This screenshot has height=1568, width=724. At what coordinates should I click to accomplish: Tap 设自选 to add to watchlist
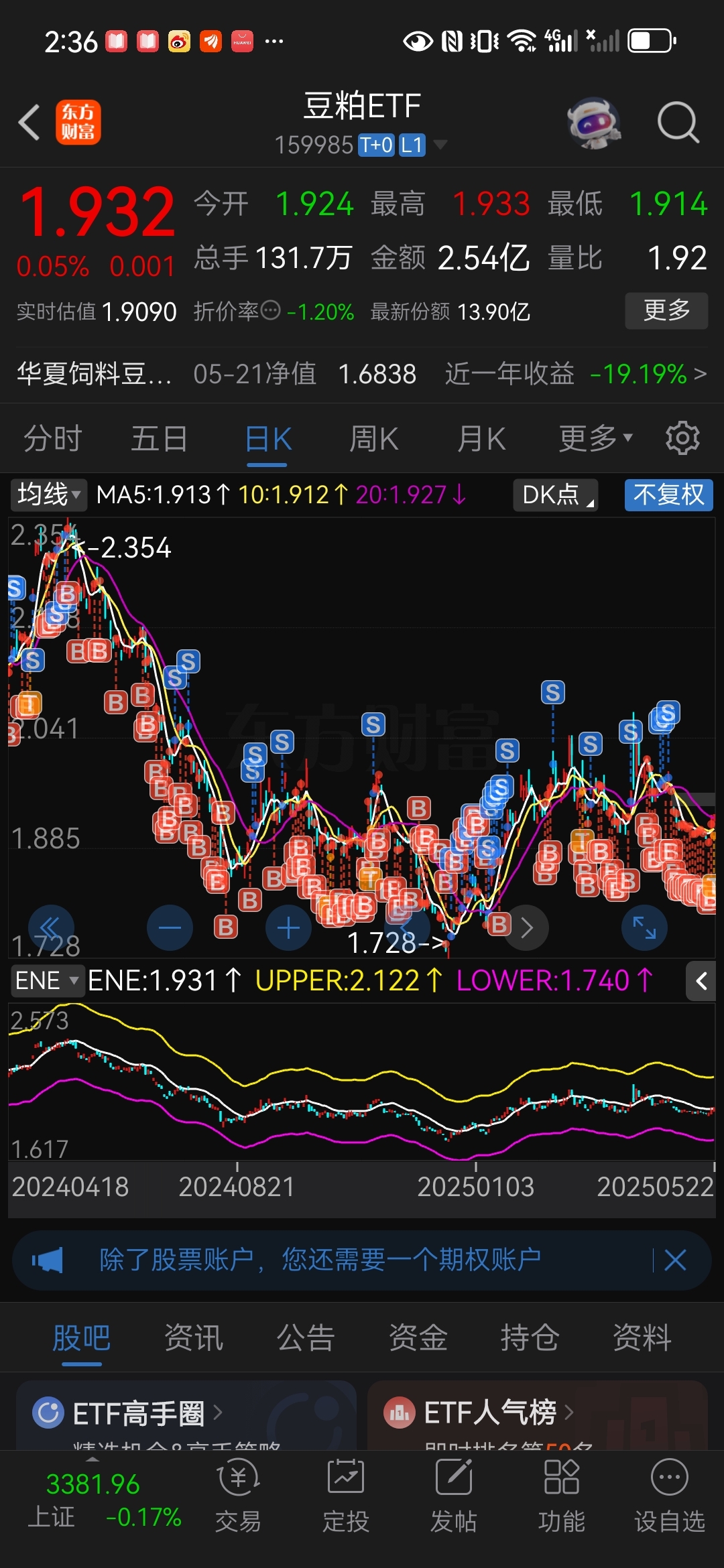pos(670,1496)
